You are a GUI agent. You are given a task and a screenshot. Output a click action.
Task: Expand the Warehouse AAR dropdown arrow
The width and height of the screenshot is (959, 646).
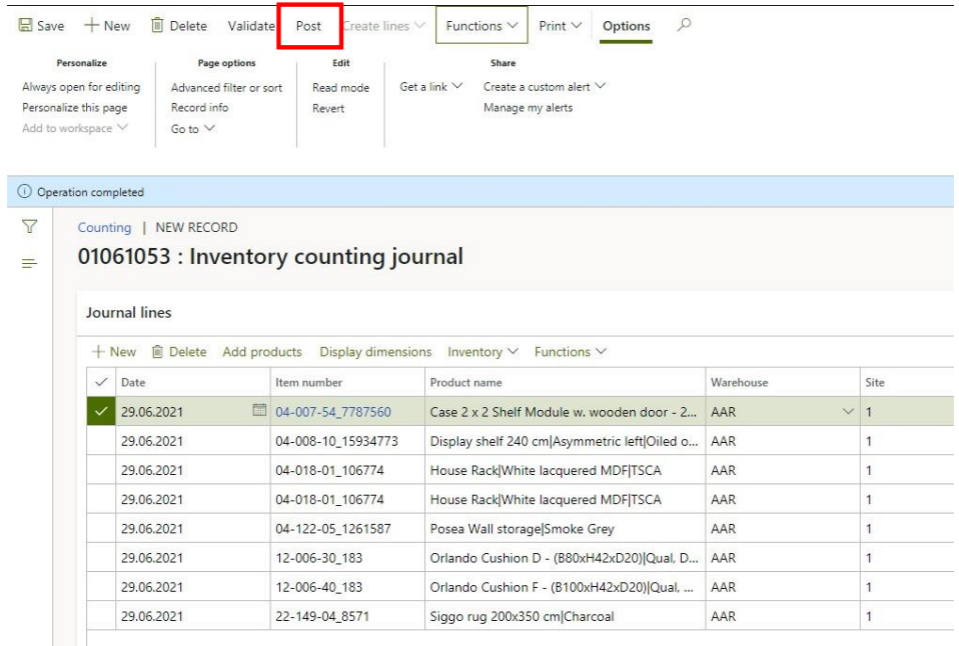click(x=850, y=412)
